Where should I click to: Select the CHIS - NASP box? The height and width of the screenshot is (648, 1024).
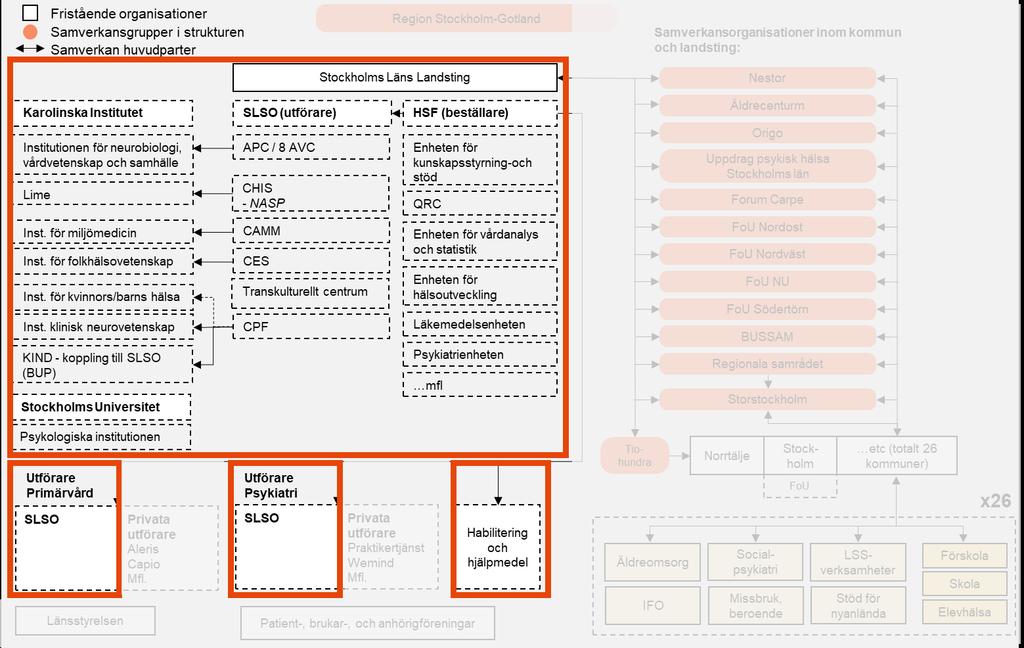tap(312, 194)
